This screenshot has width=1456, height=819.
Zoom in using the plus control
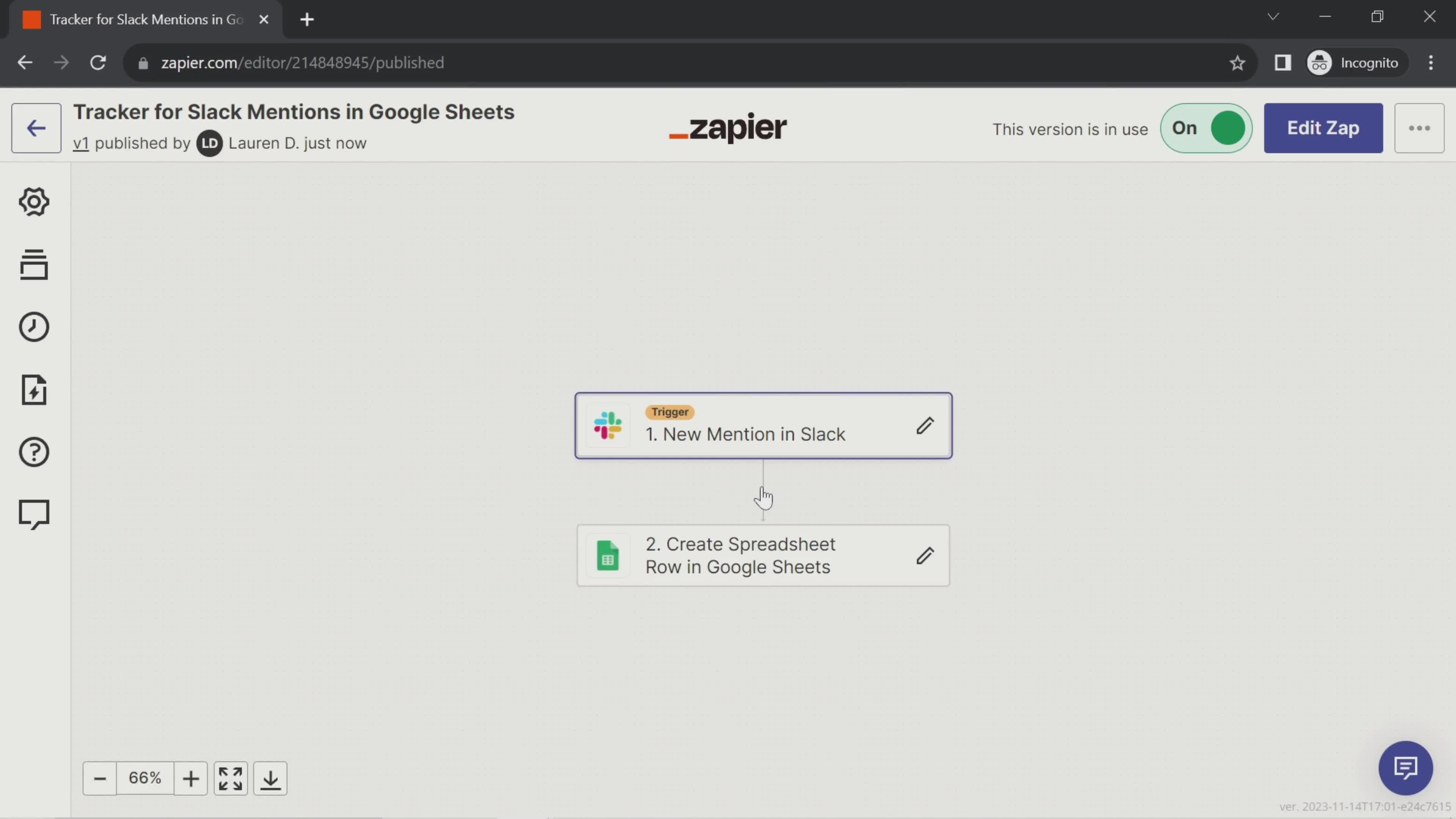(191, 779)
